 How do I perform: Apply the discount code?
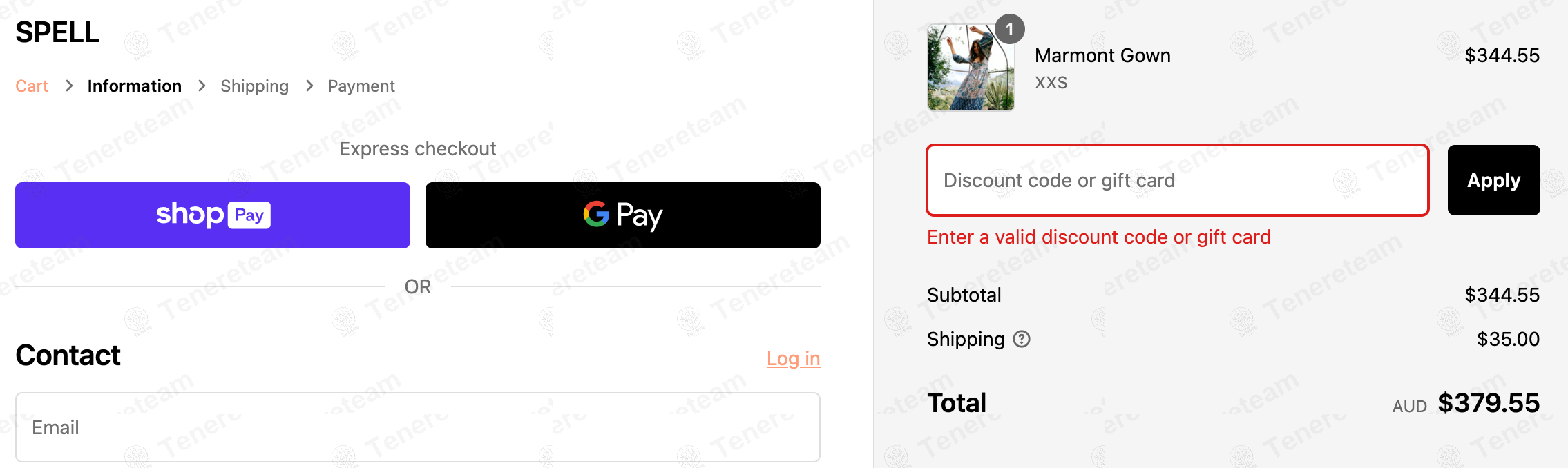click(1494, 180)
